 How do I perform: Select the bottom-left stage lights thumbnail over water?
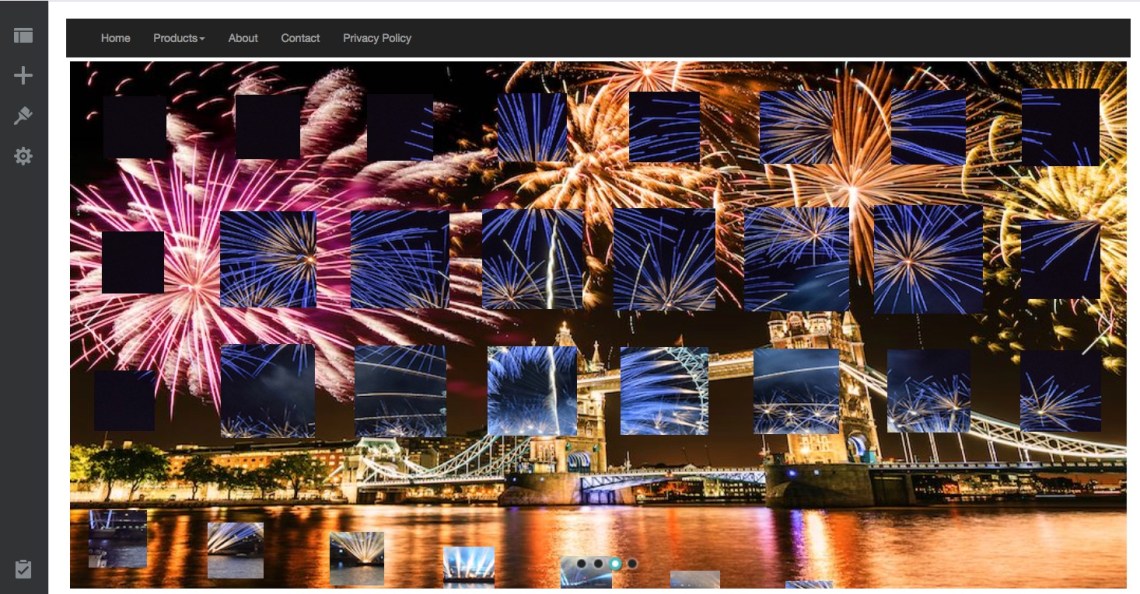[x=118, y=538]
